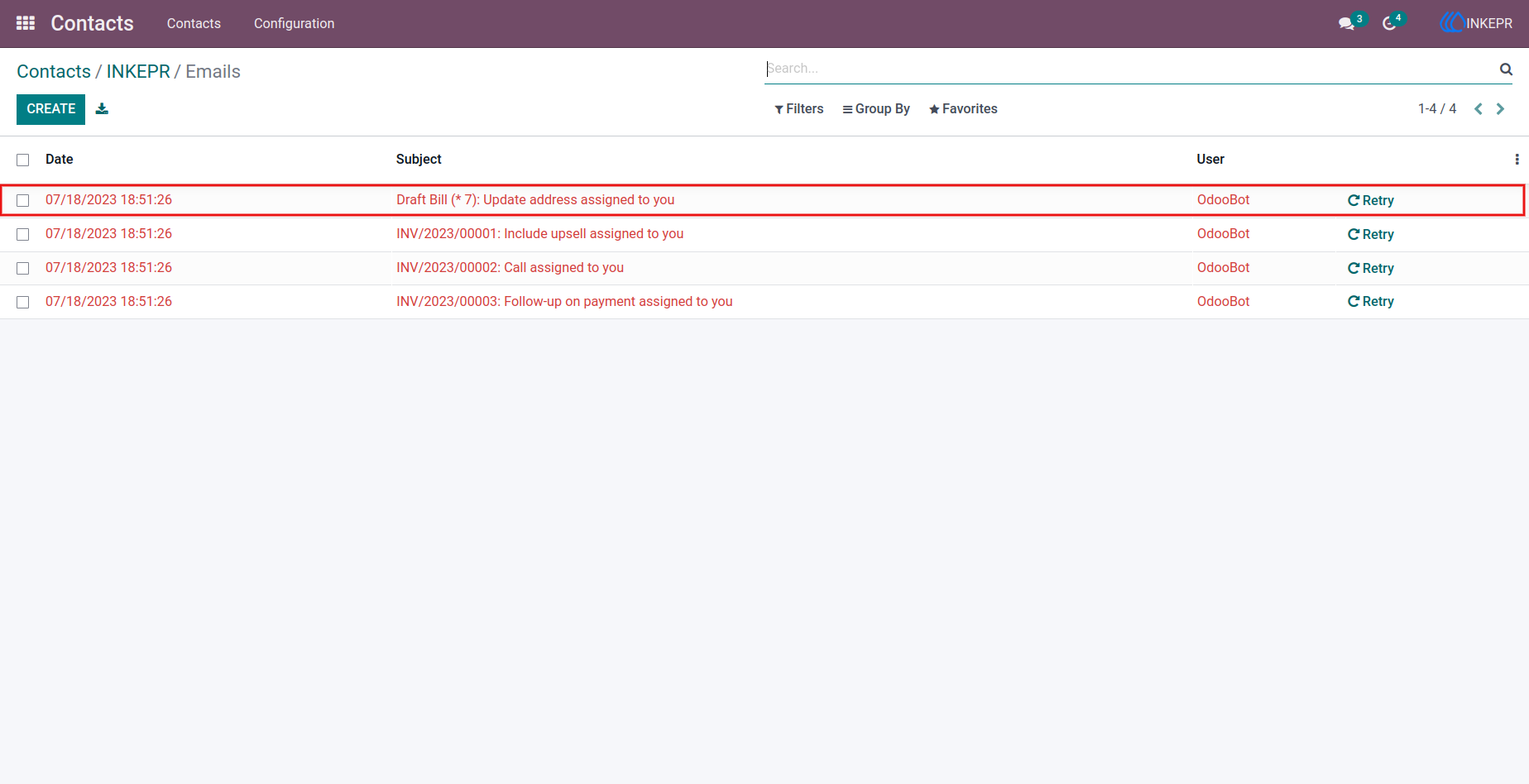Click the Contacts app title

(92, 23)
